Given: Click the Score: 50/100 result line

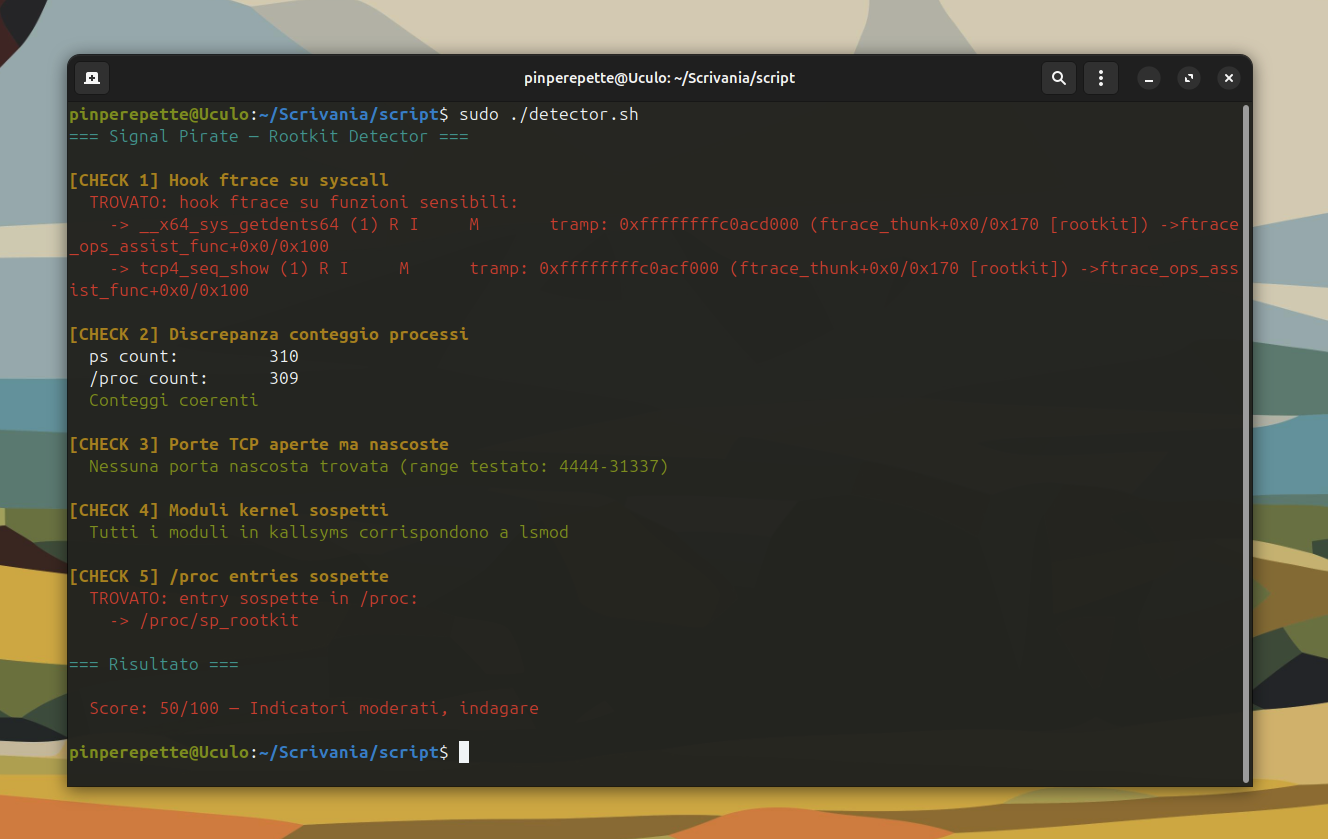Looking at the screenshot, I should [x=313, y=709].
